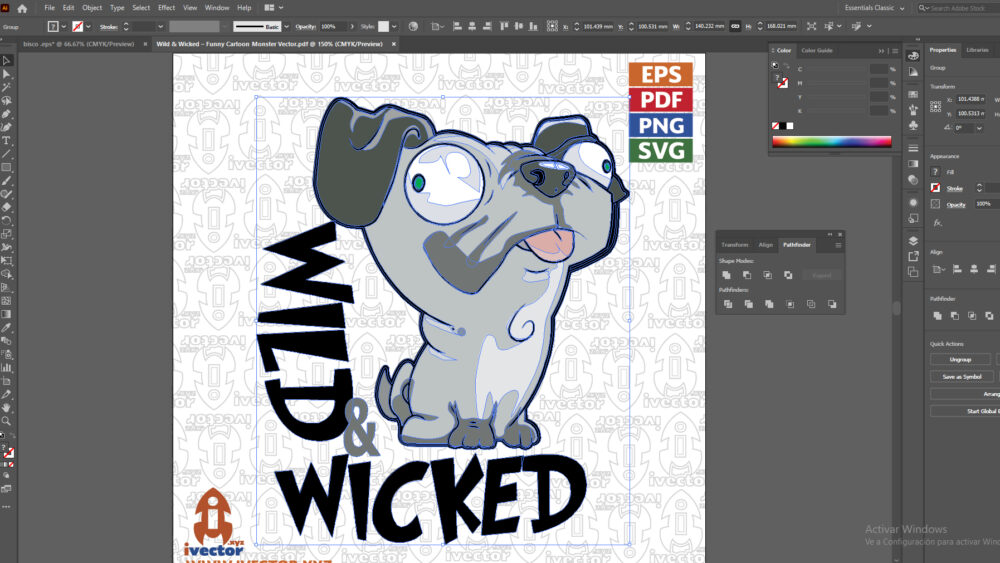Click Intersect in the floating Pathfinder panel
The height and width of the screenshot is (563, 1000).
tap(767, 275)
